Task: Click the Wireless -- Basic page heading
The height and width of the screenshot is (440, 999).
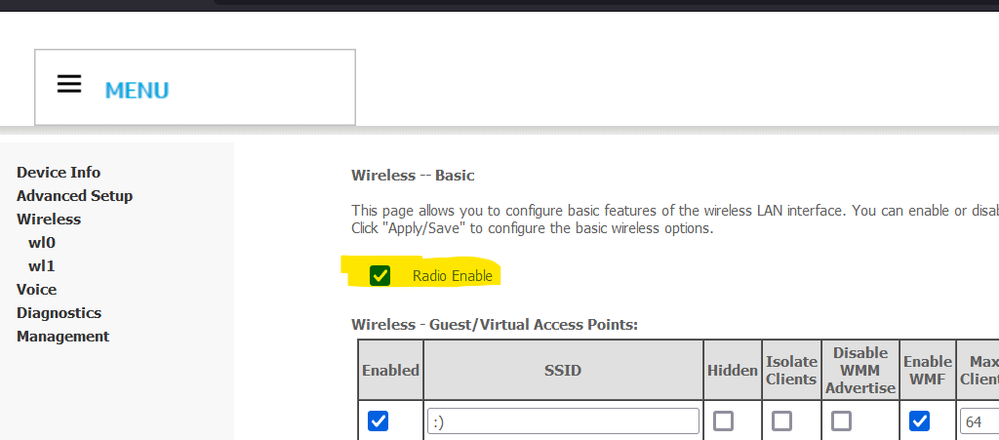Action: pyautogui.click(x=412, y=175)
